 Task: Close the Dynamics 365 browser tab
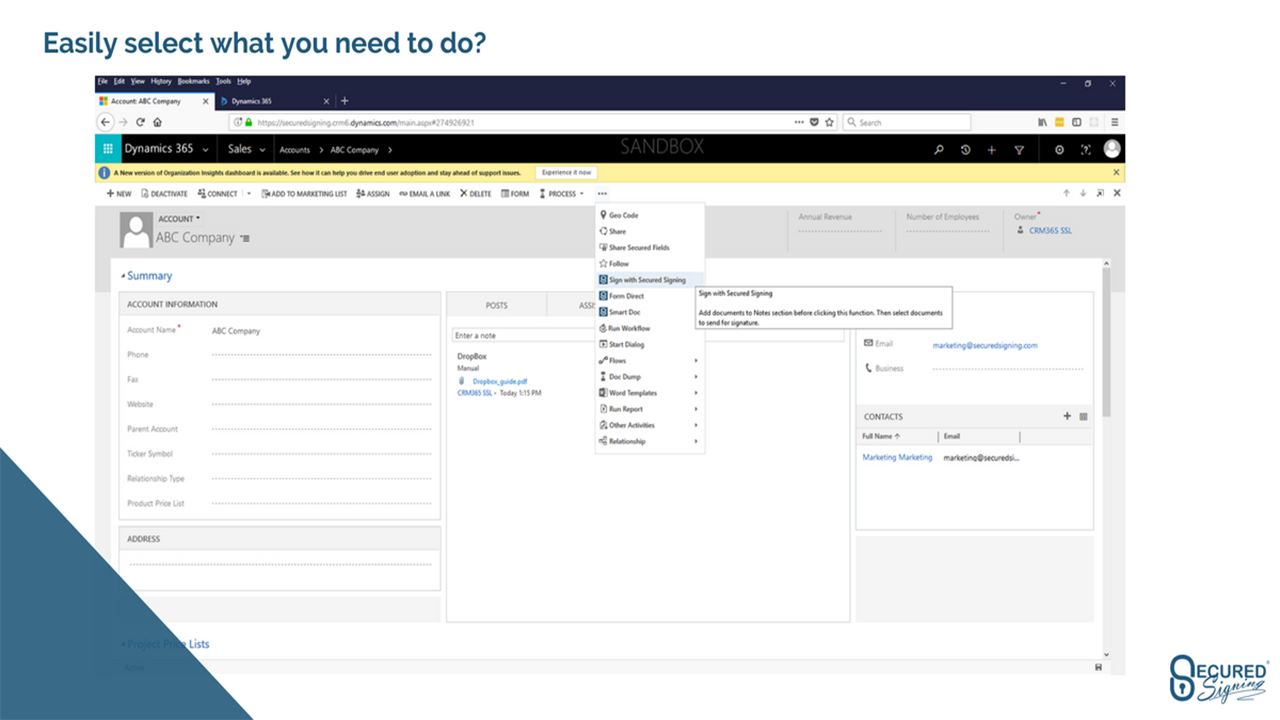pos(328,101)
